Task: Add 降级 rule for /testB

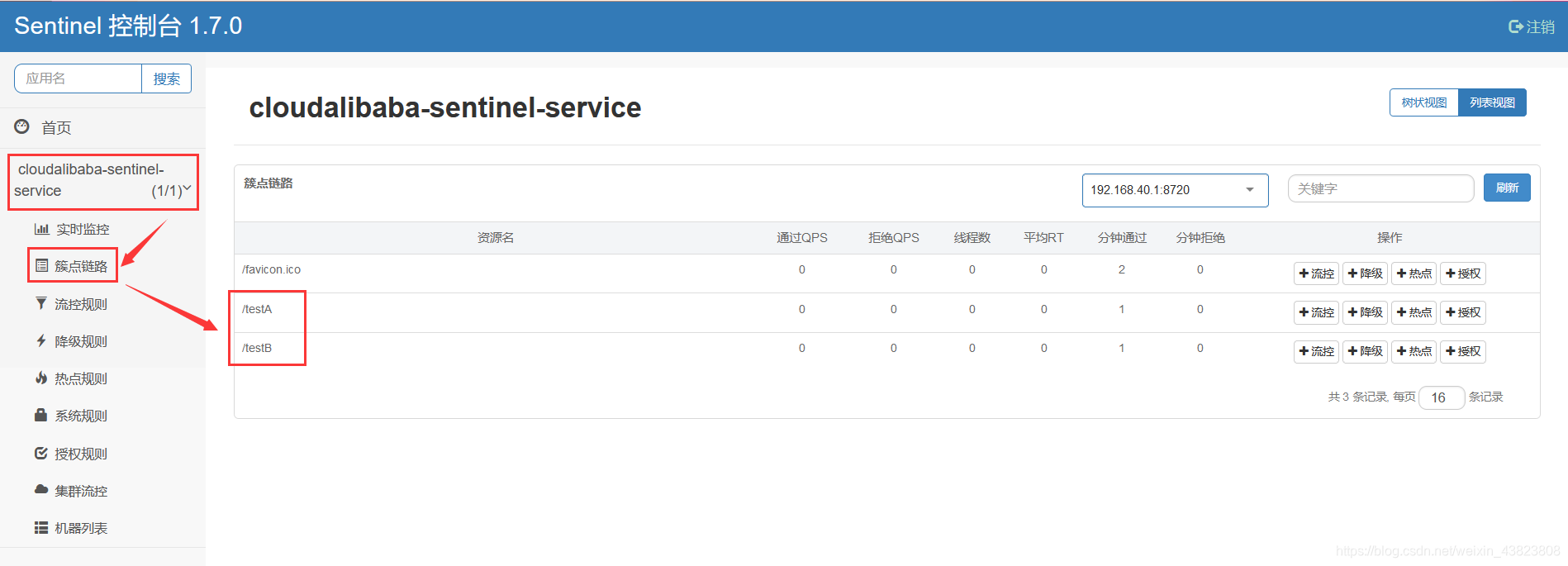Action: click(x=1365, y=351)
